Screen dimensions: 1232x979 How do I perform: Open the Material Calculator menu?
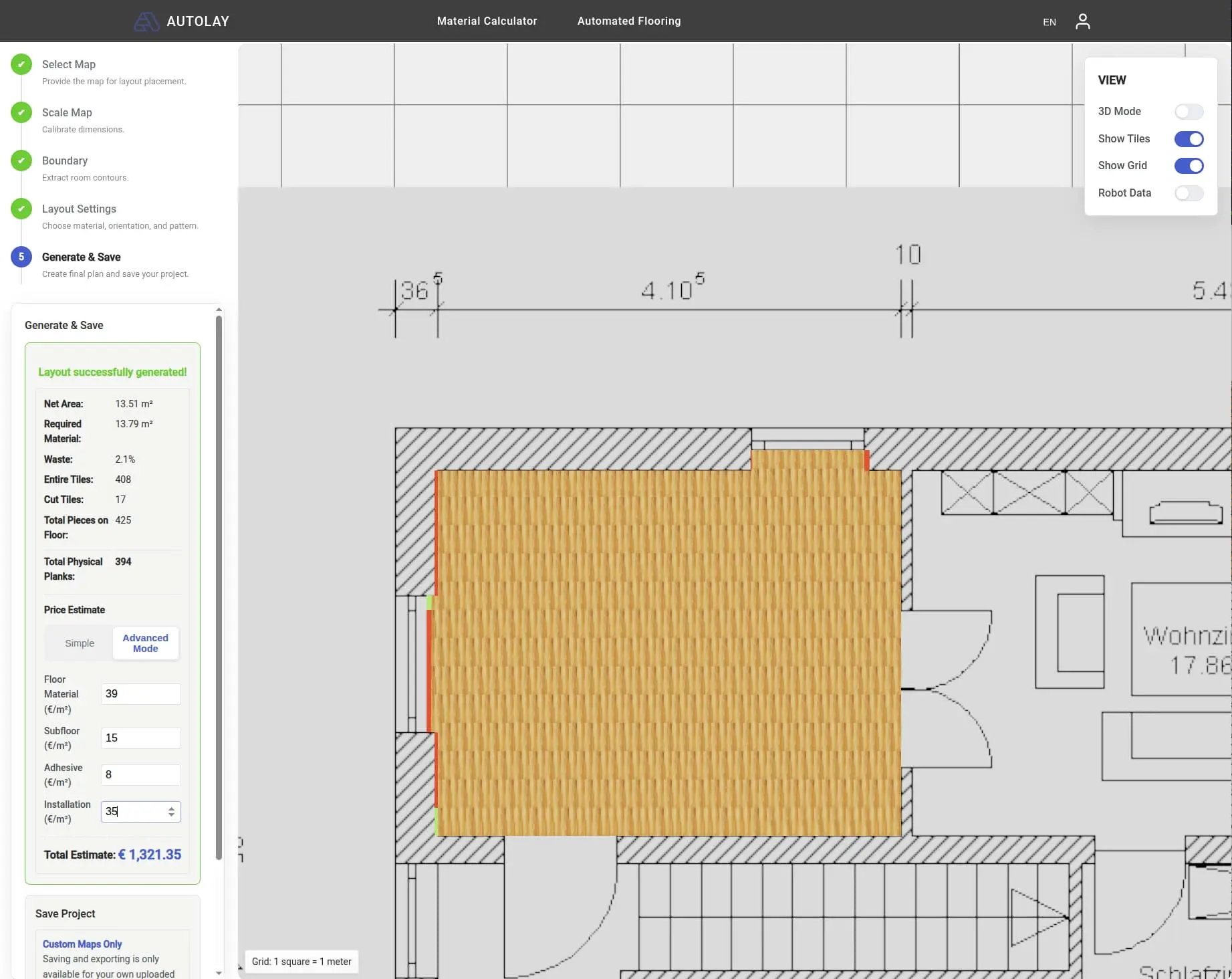[x=487, y=21]
